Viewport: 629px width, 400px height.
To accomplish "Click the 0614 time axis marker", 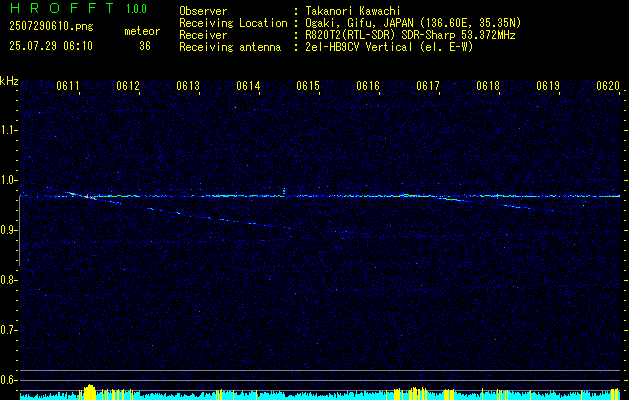I will 248,86.
